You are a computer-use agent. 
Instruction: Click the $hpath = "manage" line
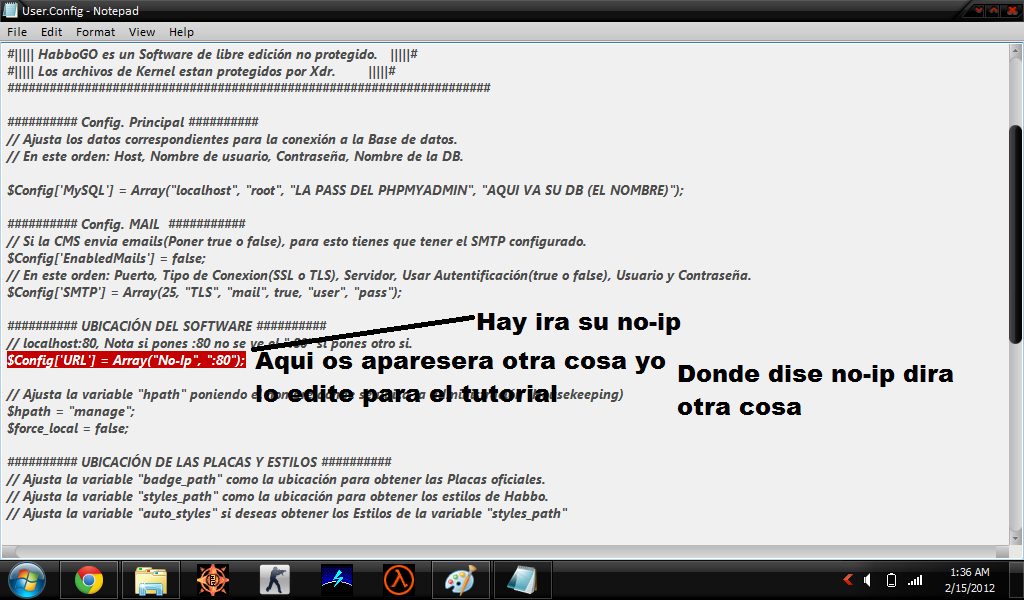click(x=71, y=411)
